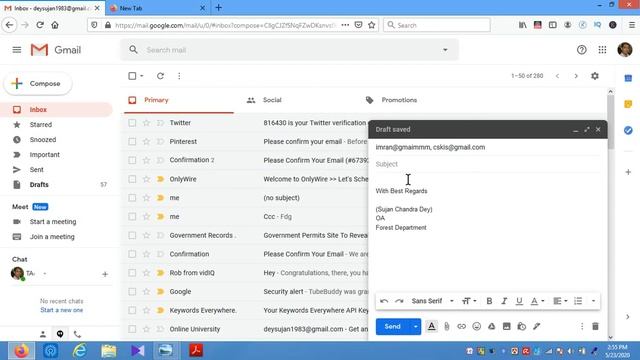
Task: Open compose More options three dots
Action: click(582, 326)
